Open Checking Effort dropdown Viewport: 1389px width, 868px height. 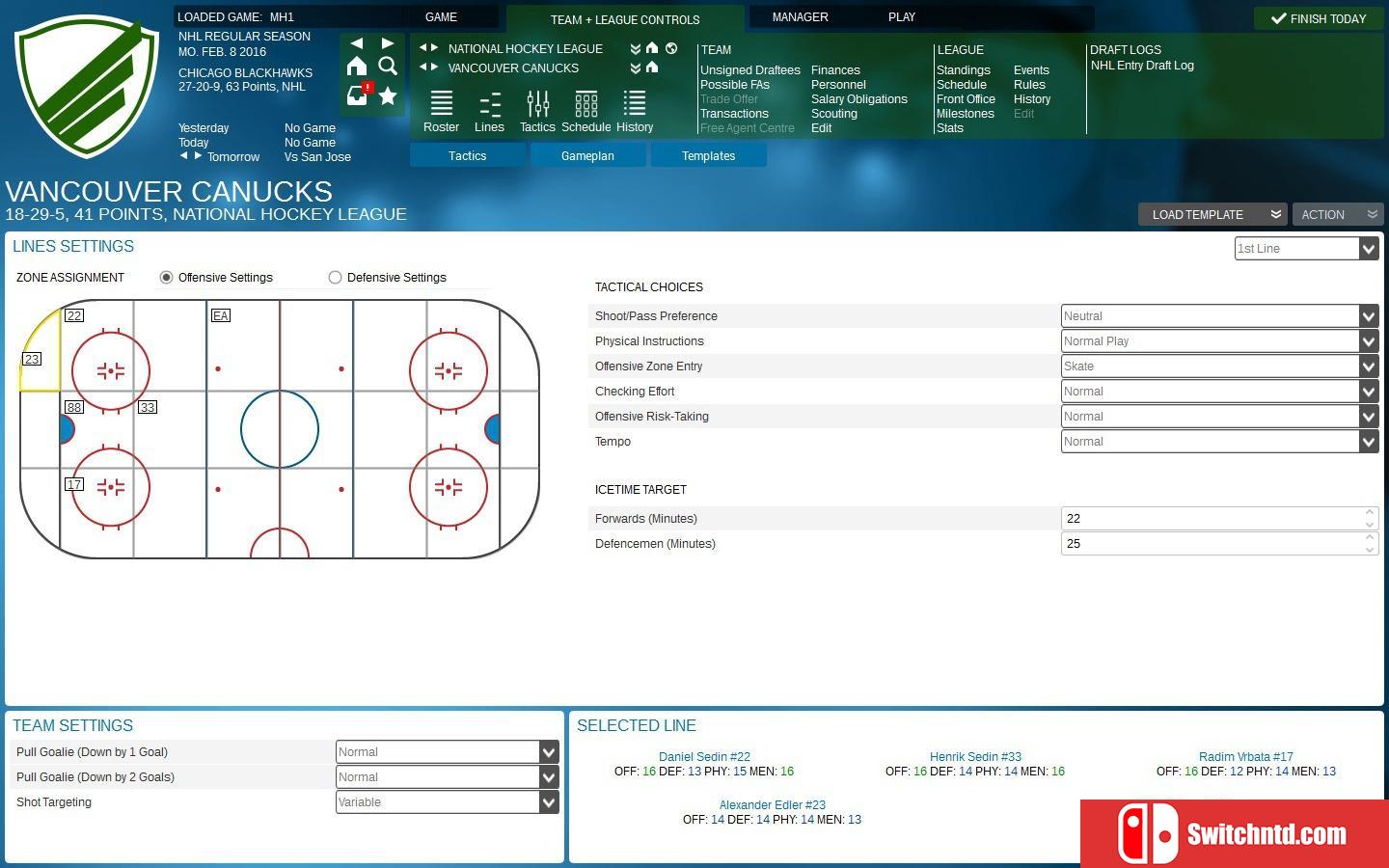point(1219,391)
